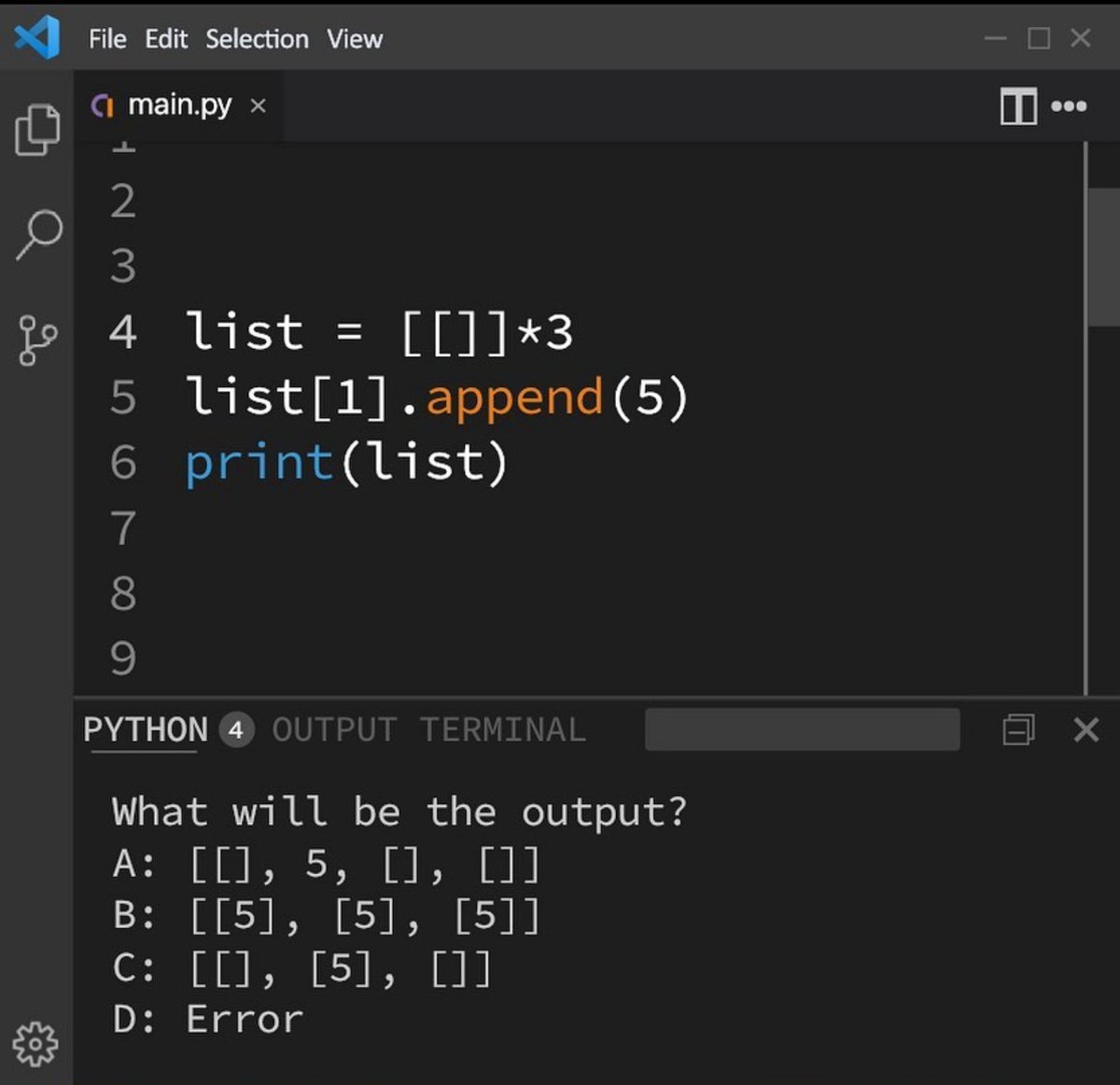Click line number 6 in gutter
1120x1085 pixels.
point(122,463)
